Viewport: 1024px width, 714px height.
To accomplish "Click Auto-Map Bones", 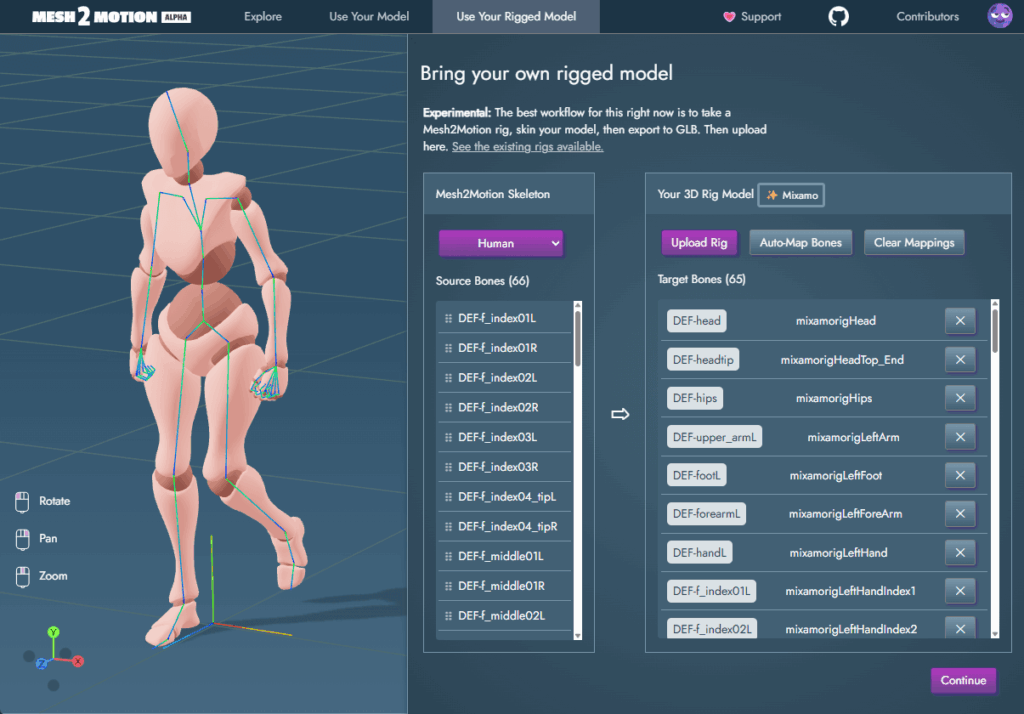I will click(x=800, y=242).
